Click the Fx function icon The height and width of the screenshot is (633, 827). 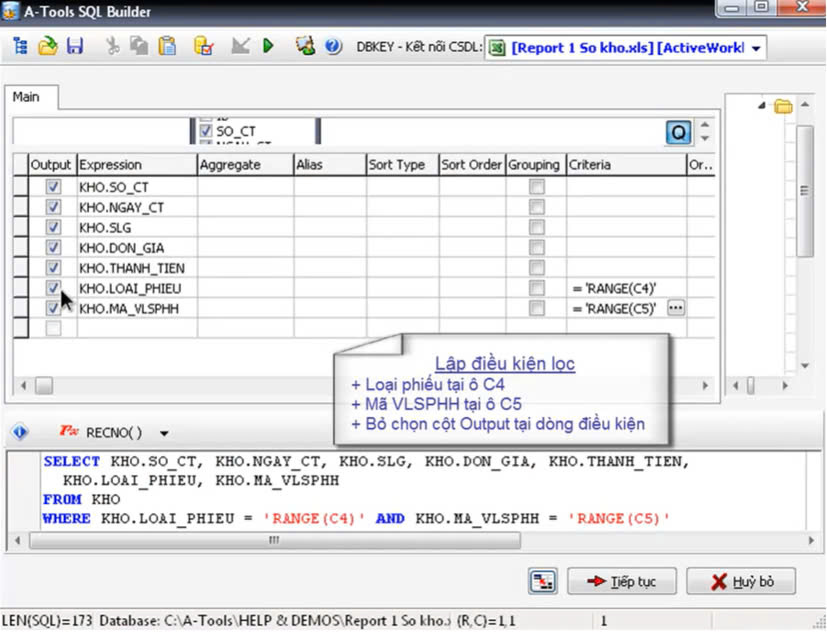69,431
